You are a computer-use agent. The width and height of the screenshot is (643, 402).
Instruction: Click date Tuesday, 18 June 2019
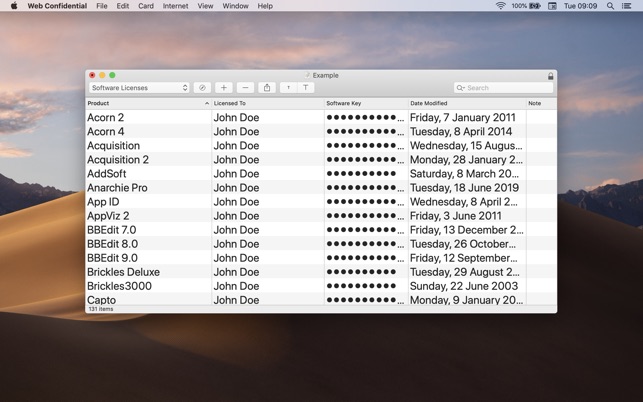(464, 188)
